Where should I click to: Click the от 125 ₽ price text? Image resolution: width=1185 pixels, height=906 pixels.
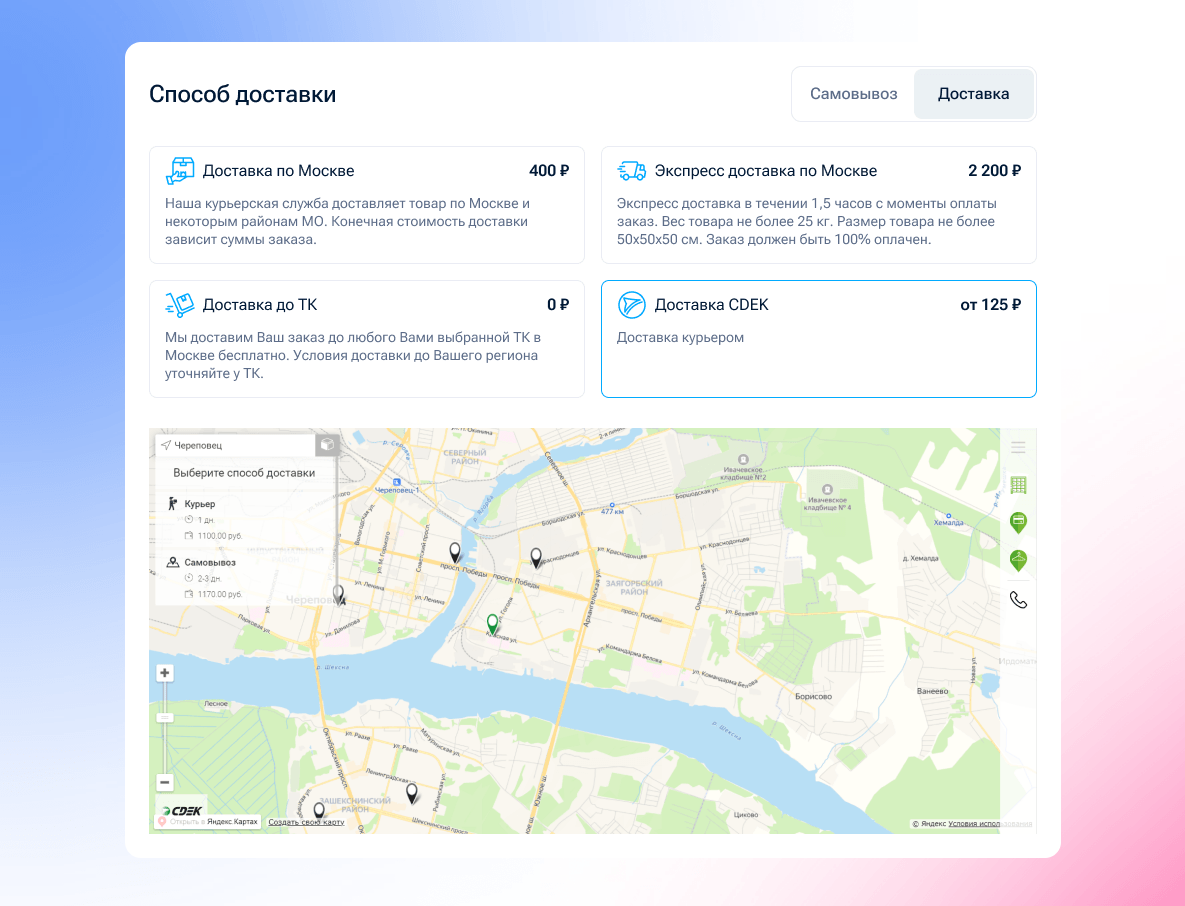pyautogui.click(x=990, y=305)
